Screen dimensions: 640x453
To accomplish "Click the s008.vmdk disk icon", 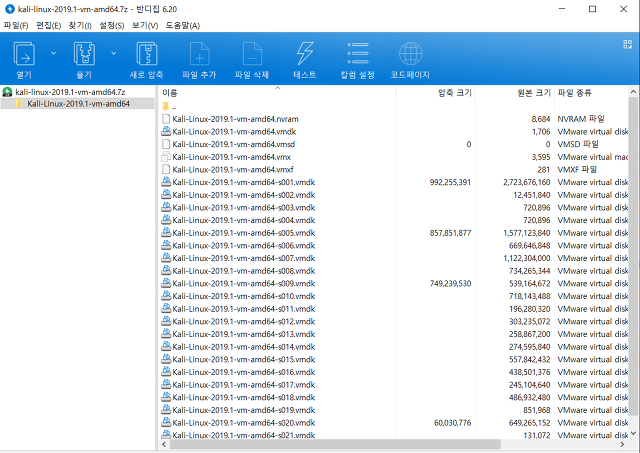I will [166, 271].
